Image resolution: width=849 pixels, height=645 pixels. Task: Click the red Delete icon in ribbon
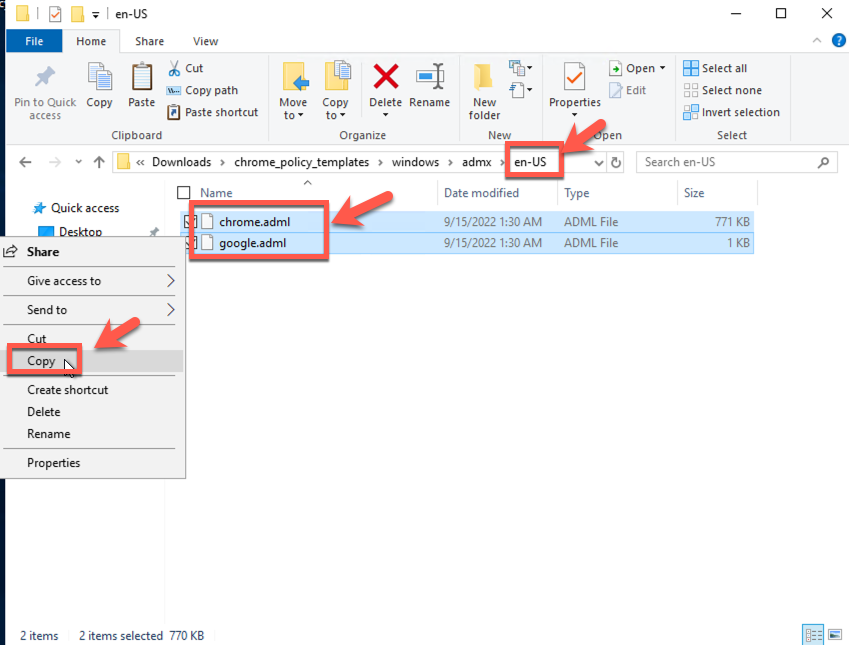pos(385,78)
